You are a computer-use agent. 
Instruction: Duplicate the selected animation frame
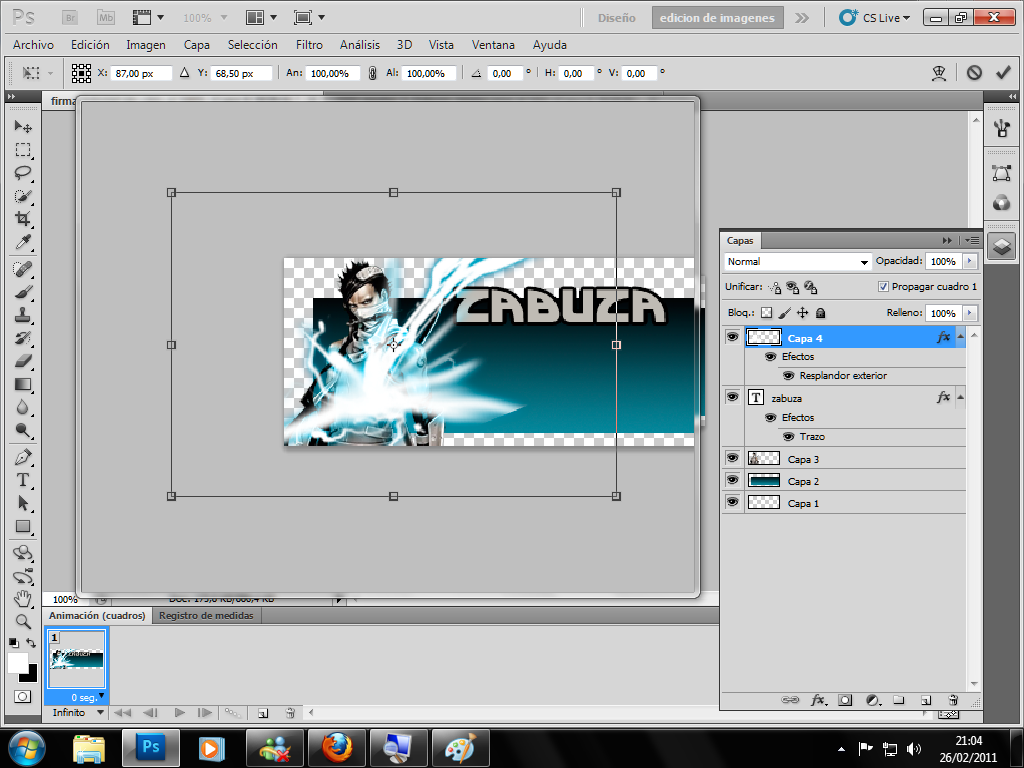tap(263, 713)
